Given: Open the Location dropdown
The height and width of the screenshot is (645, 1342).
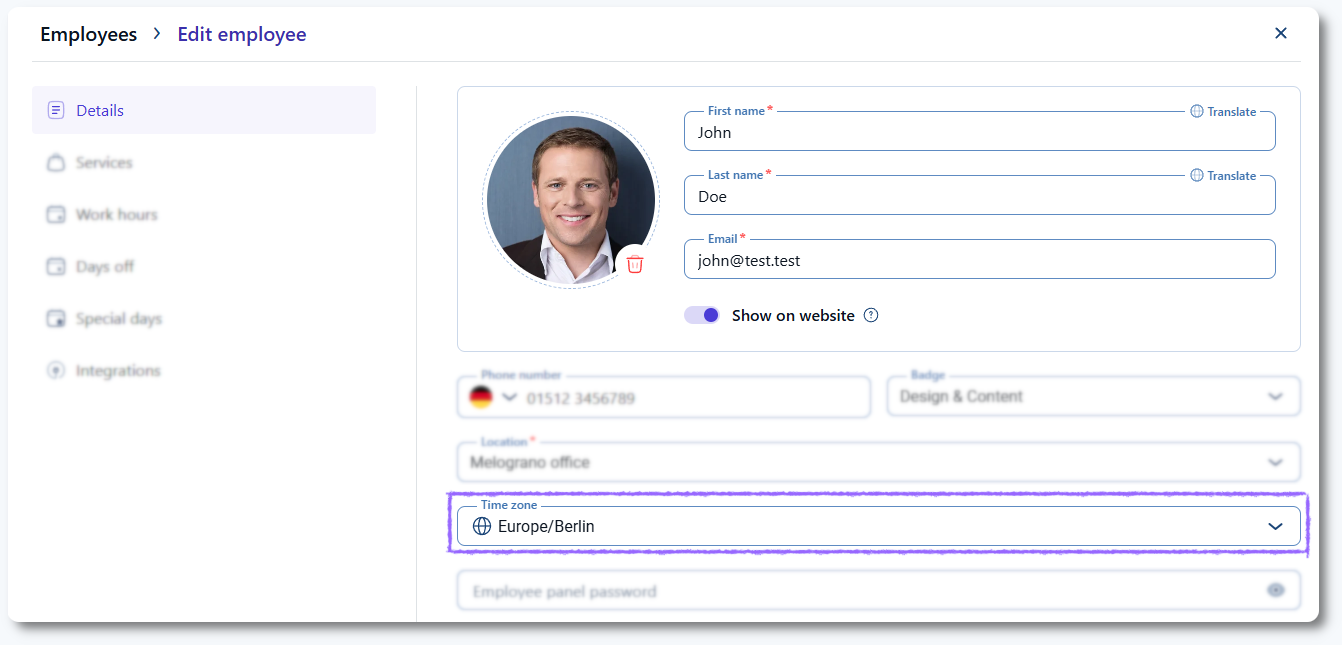Looking at the screenshot, I should [1275, 463].
